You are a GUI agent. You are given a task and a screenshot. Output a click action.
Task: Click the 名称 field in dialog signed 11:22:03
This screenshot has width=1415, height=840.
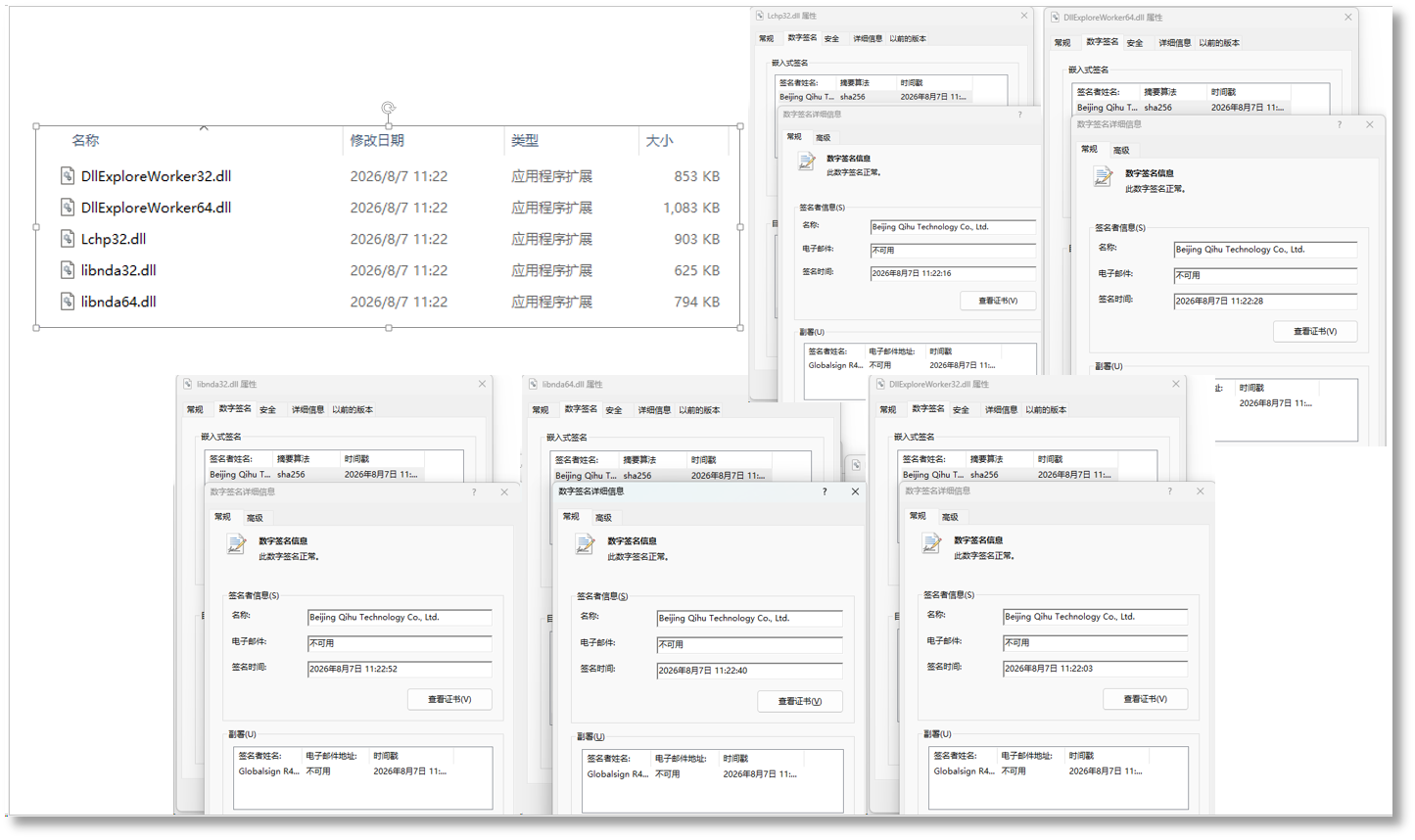tap(1095, 617)
